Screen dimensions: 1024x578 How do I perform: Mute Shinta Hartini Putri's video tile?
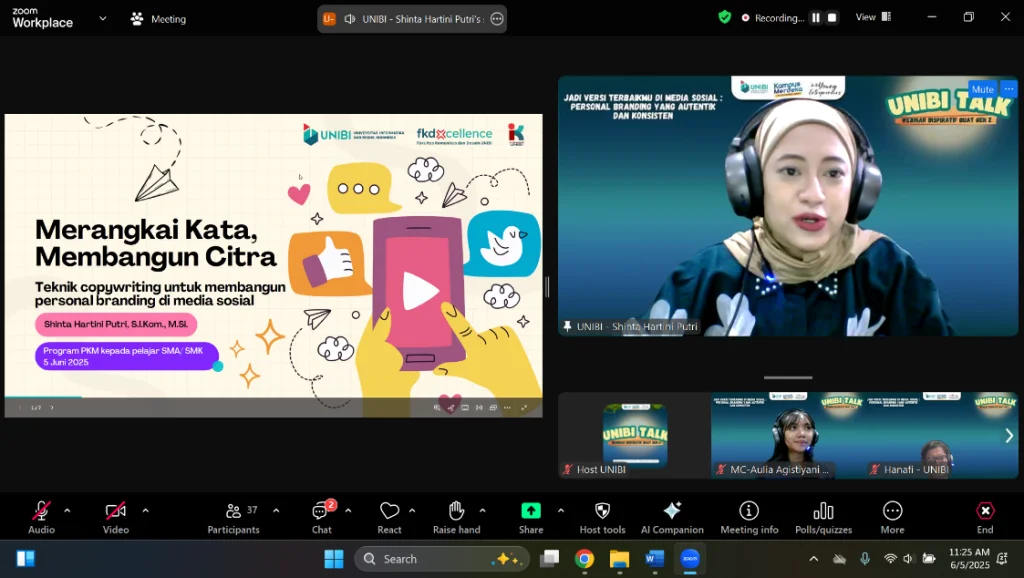[x=982, y=89]
